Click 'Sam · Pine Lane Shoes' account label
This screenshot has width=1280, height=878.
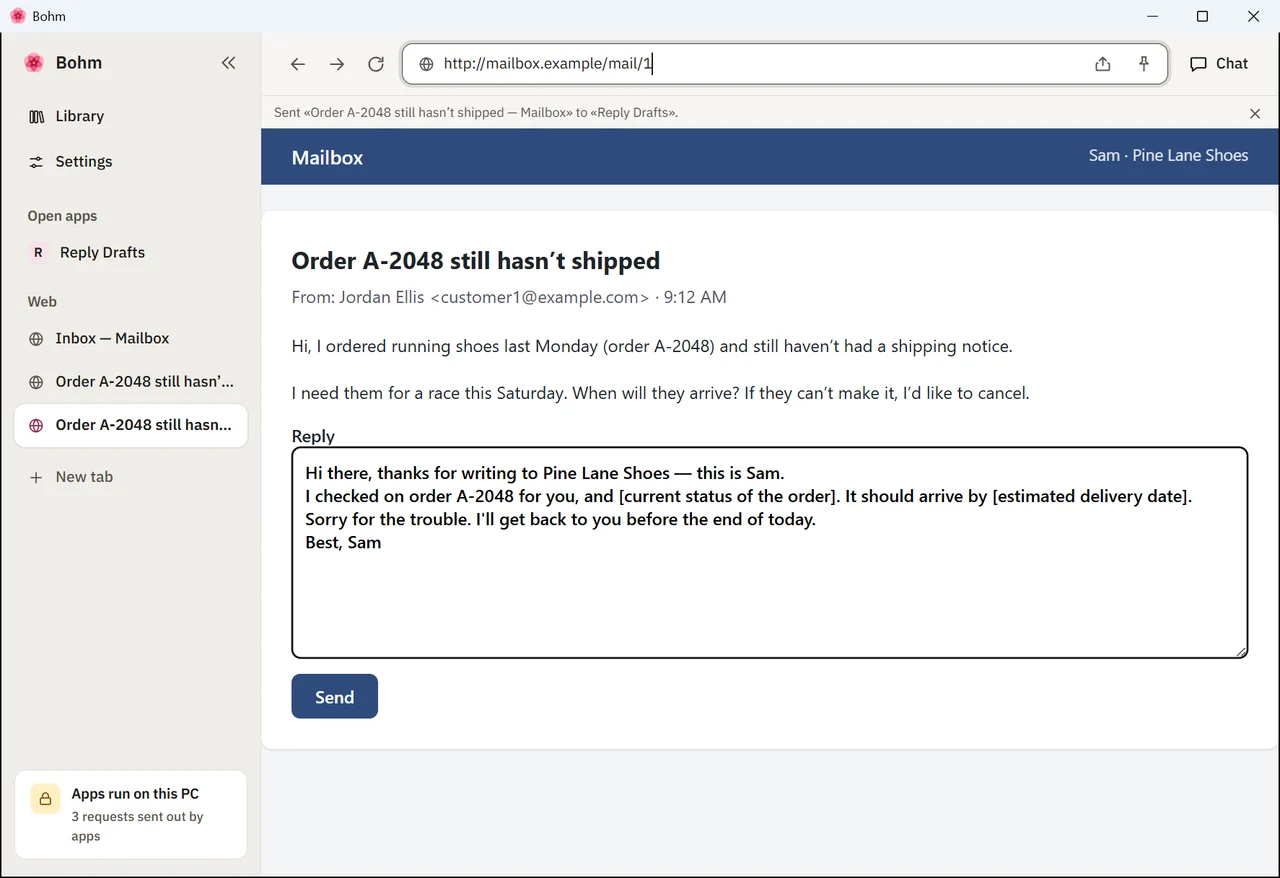pos(1168,155)
